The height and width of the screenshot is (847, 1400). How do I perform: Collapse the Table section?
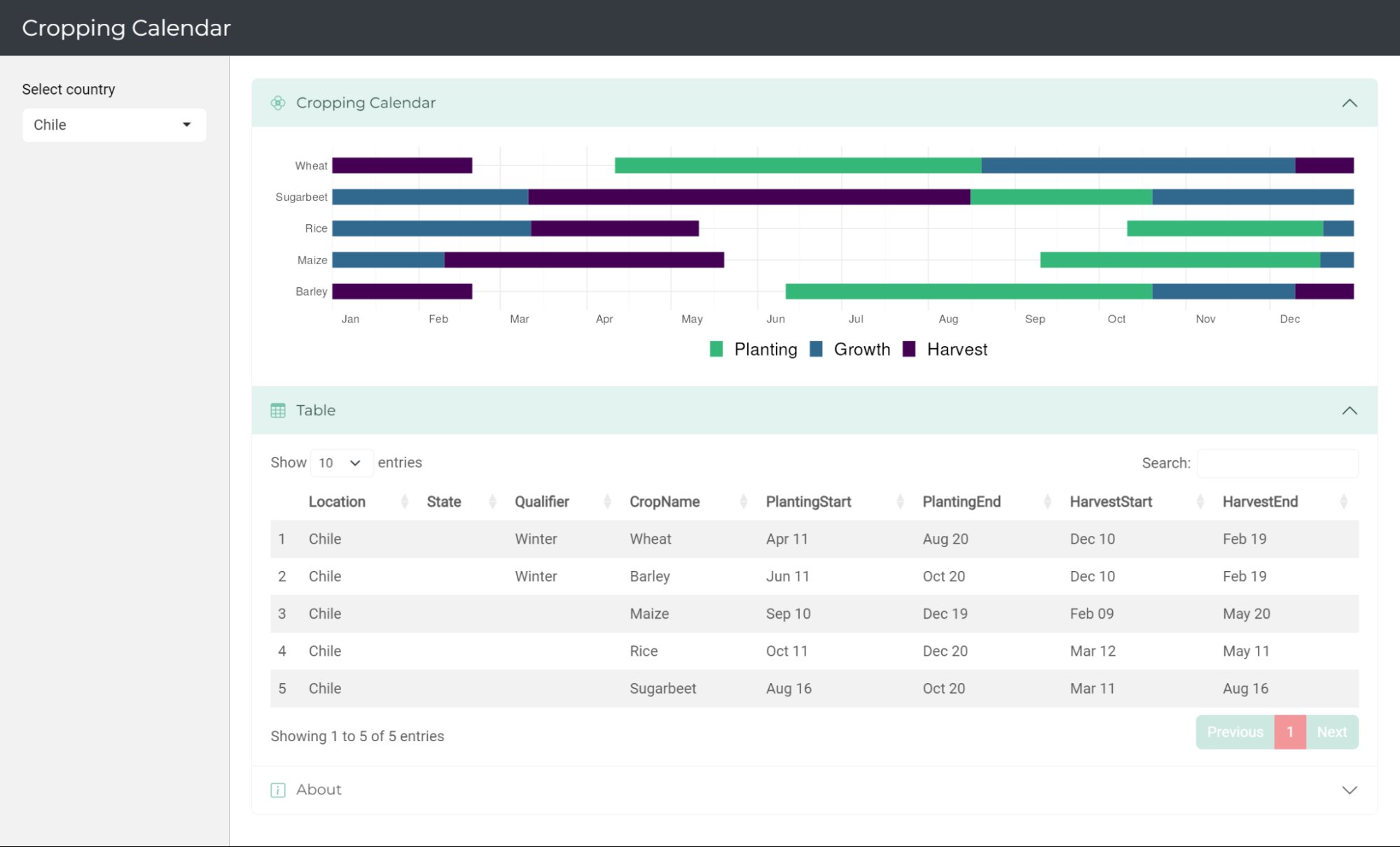tap(1350, 410)
